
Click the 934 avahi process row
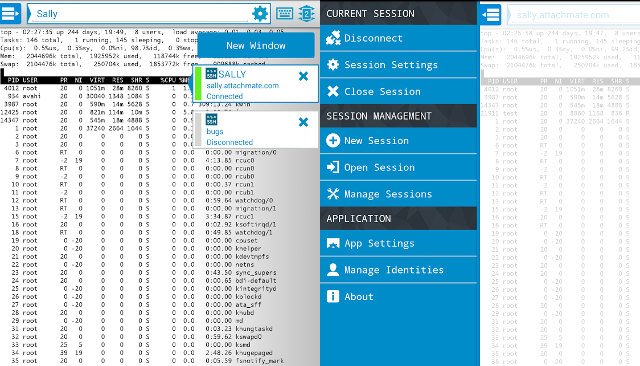(96, 96)
